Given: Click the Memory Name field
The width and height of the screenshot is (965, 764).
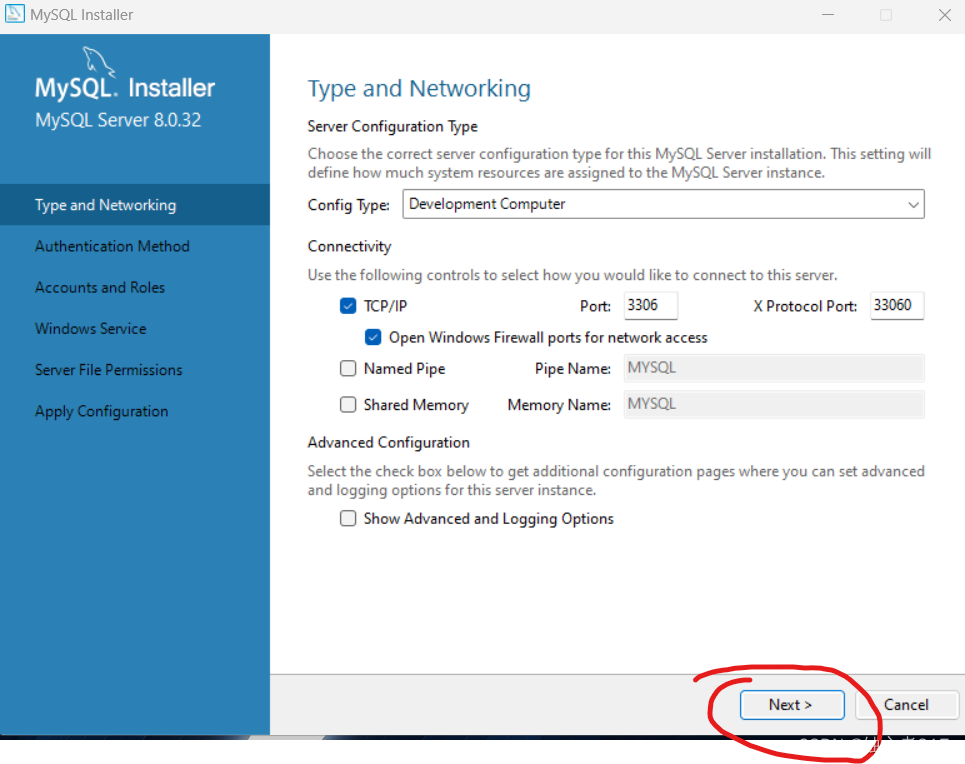Looking at the screenshot, I should pos(774,404).
